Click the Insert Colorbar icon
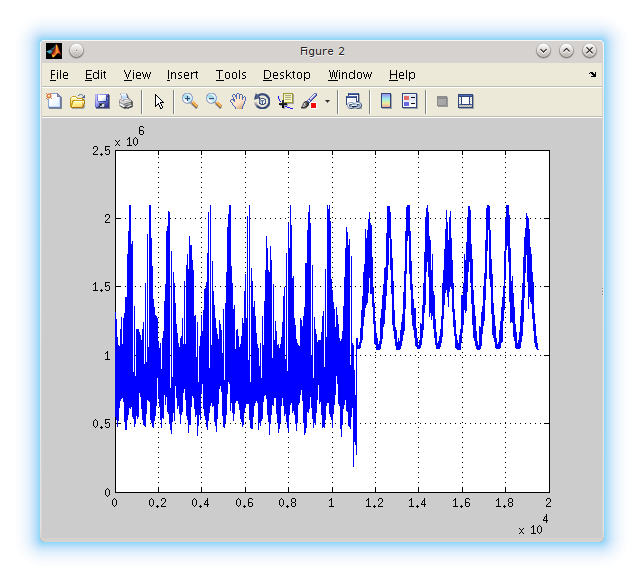This screenshot has width=644, height=582. pyautogui.click(x=386, y=101)
